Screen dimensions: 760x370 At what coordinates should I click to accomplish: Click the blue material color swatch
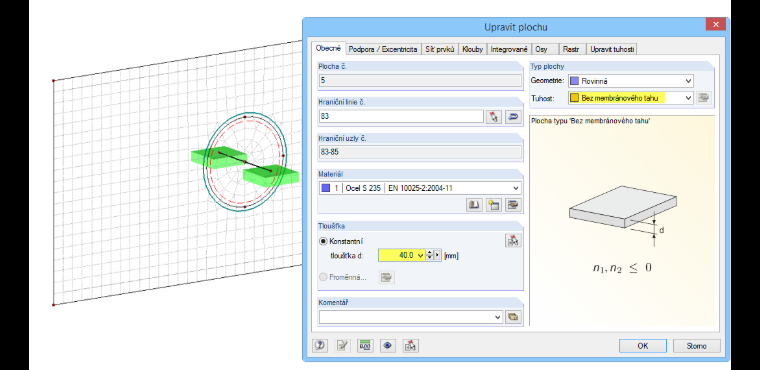pos(326,188)
